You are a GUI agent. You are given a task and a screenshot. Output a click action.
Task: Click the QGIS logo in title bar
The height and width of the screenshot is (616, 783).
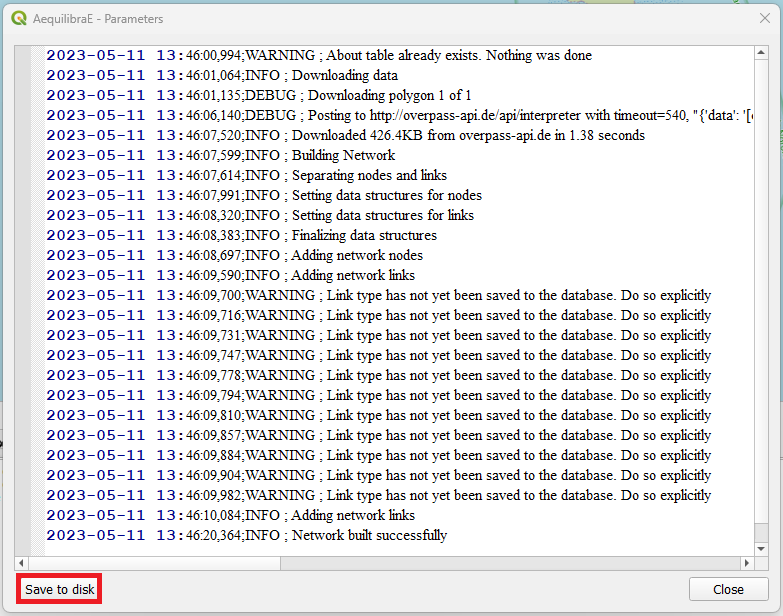coord(18,18)
